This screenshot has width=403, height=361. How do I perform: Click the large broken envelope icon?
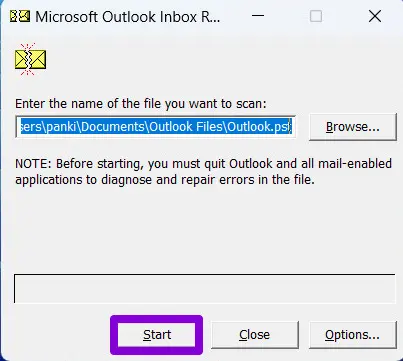point(30,59)
